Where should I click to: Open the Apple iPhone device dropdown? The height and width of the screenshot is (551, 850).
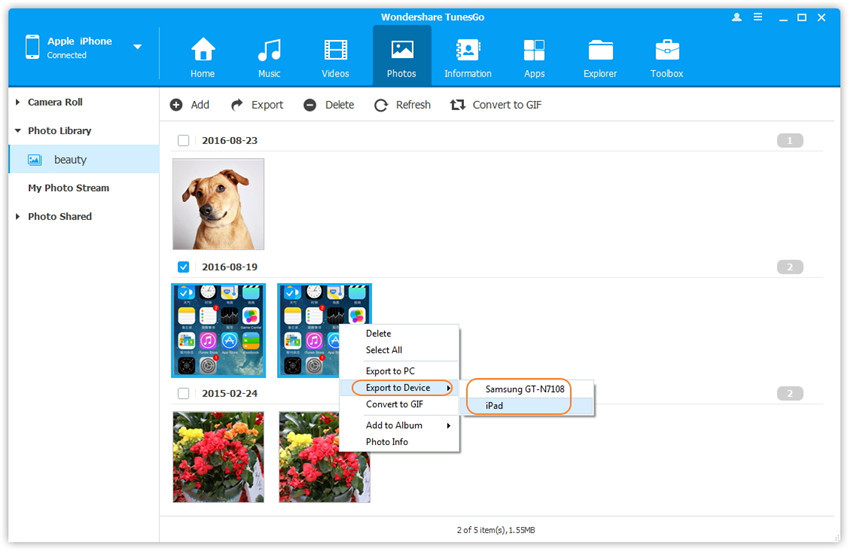click(x=137, y=47)
